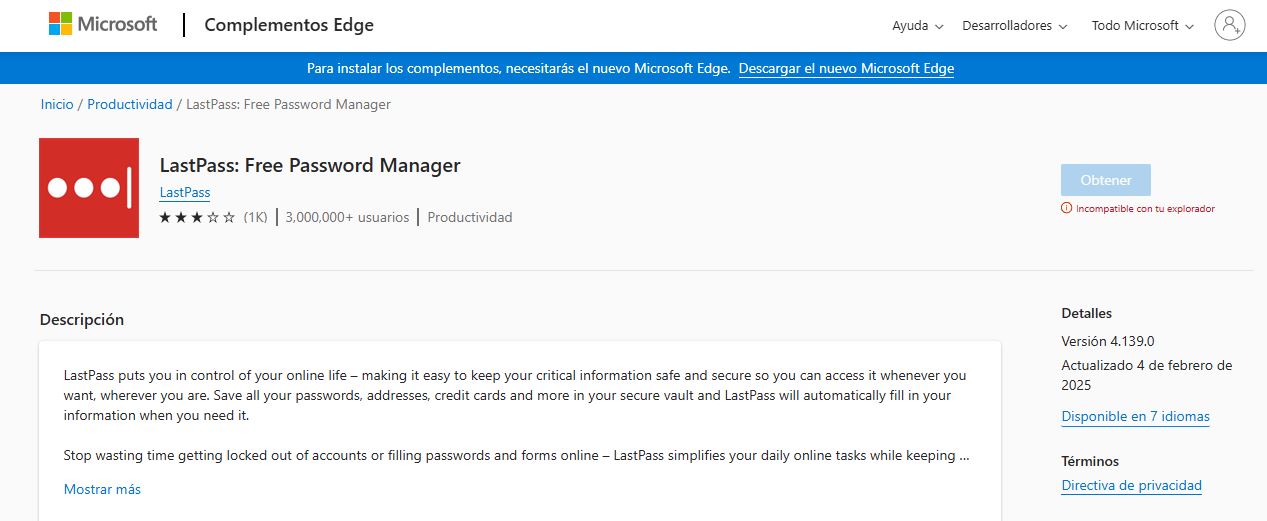Click the Microsoft logo
The height and width of the screenshot is (521, 1267).
tap(103, 24)
